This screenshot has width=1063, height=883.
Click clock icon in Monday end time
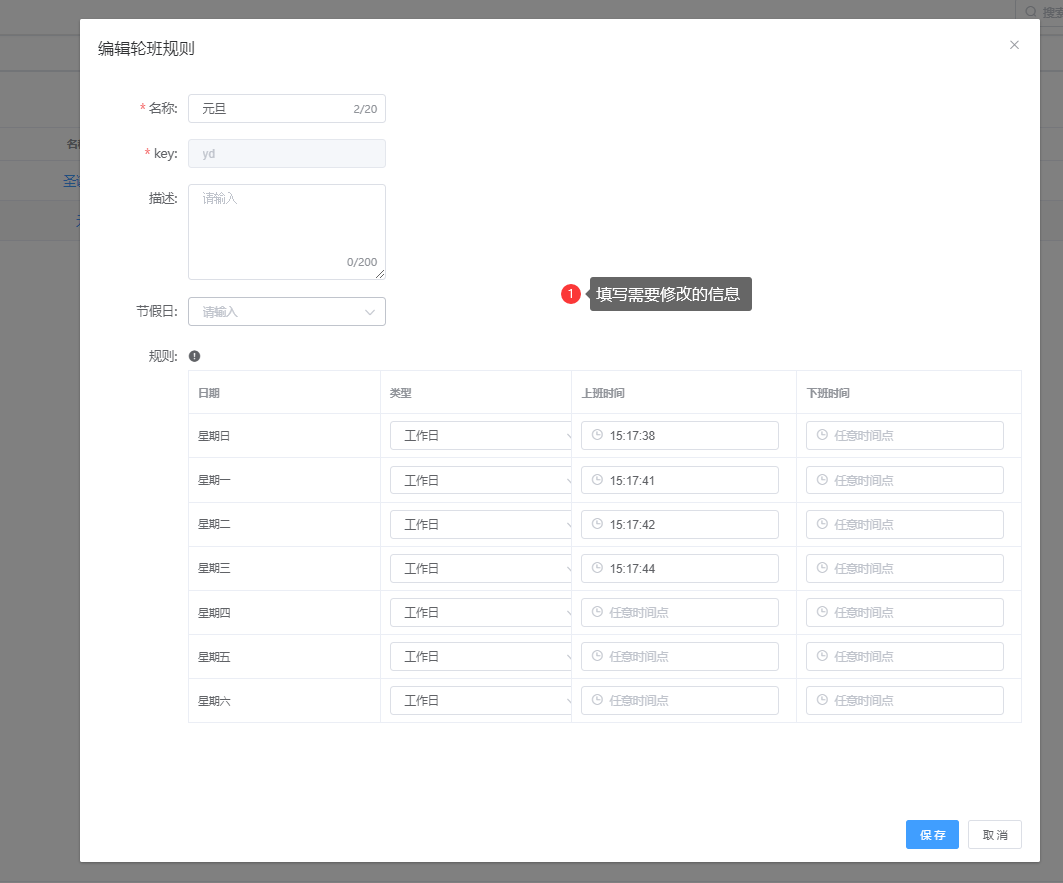click(x=822, y=480)
